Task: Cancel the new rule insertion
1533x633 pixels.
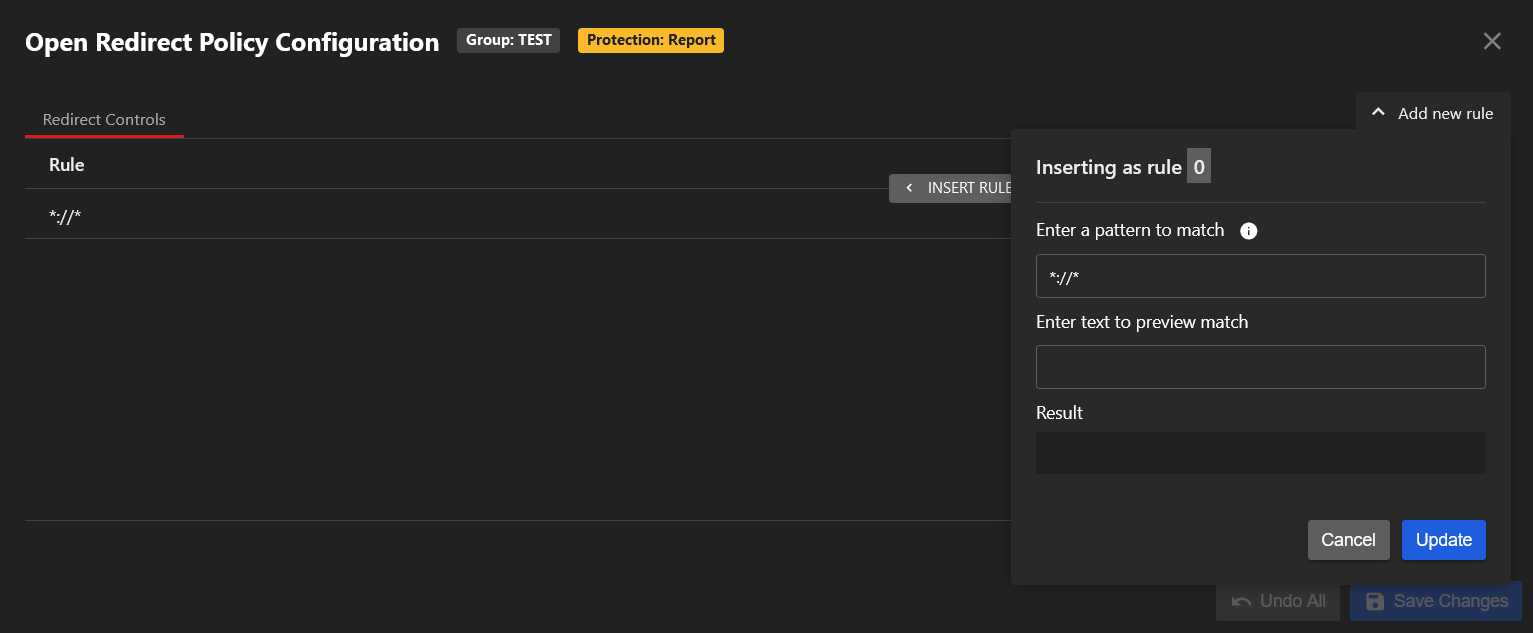Action: (x=1348, y=540)
